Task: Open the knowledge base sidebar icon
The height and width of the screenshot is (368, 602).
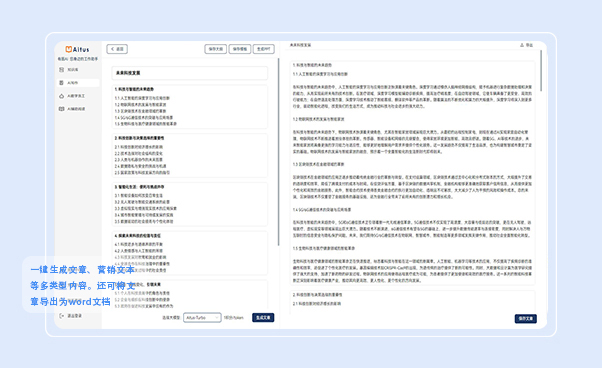Action: (61, 69)
